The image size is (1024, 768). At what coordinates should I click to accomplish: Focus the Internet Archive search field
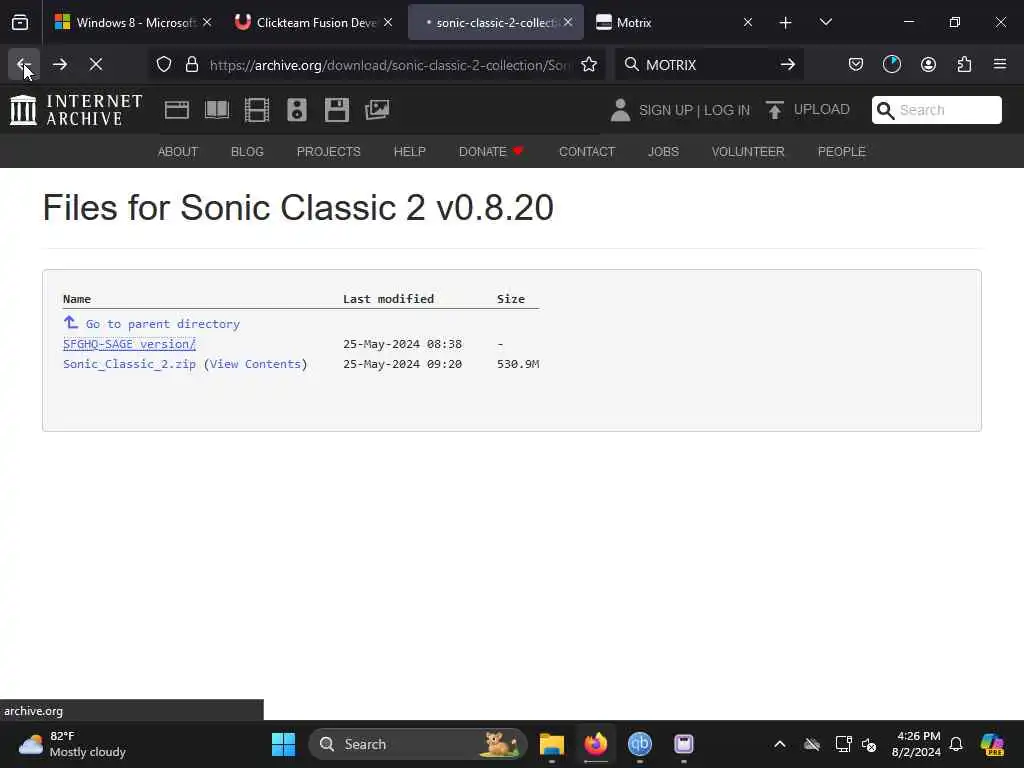[936, 110]
